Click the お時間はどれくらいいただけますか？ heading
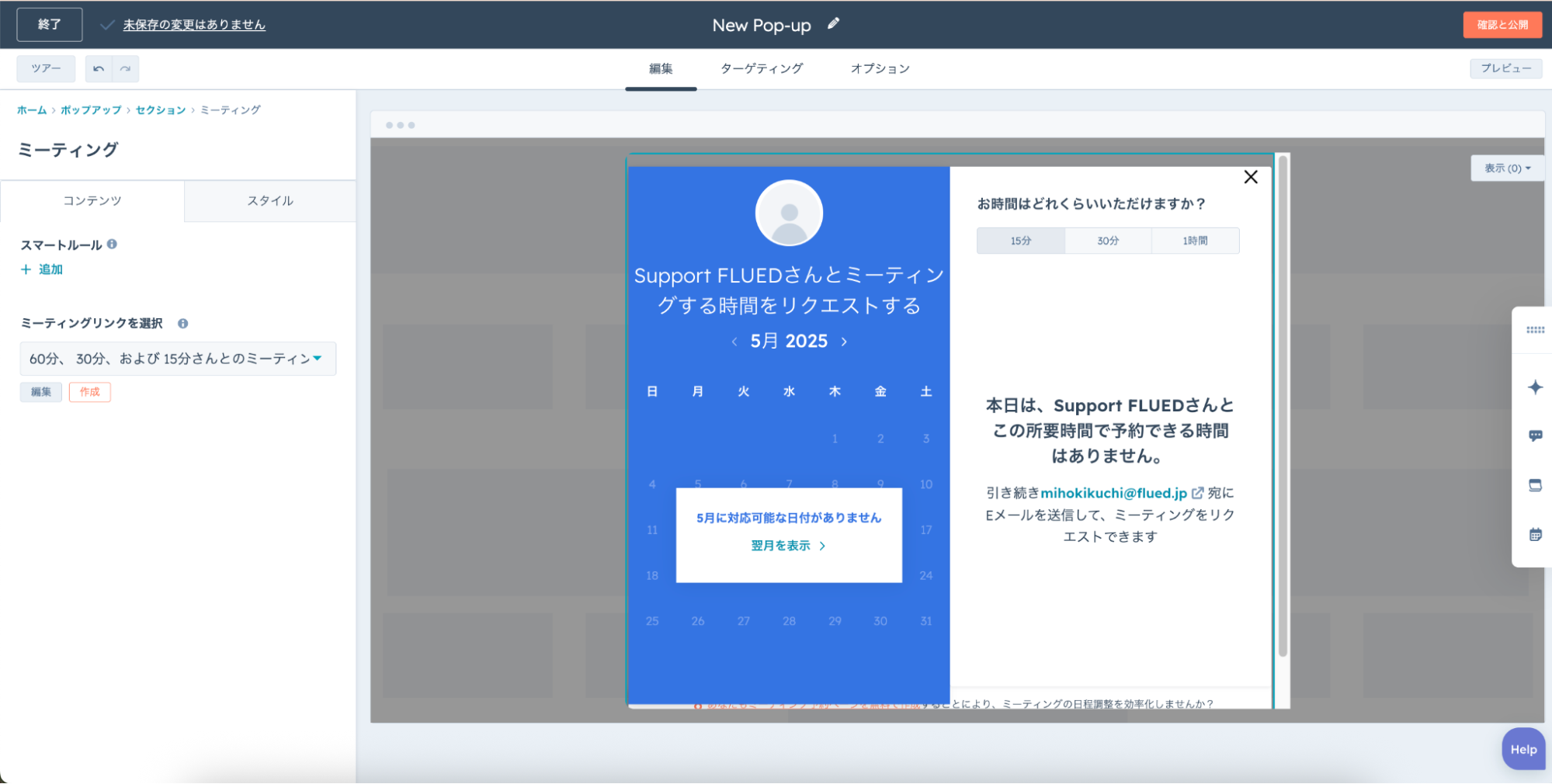The image size is (1552, 784). pyautogui.click(x=1092, y=204)
